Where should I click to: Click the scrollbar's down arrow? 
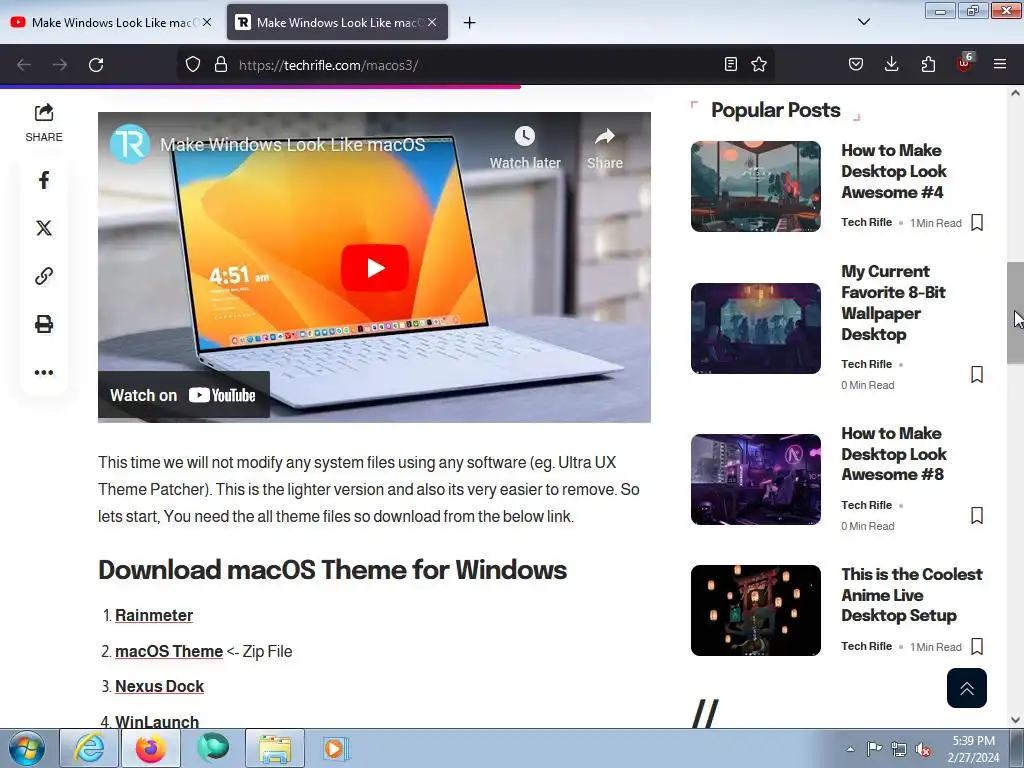tap(1015, 720)
